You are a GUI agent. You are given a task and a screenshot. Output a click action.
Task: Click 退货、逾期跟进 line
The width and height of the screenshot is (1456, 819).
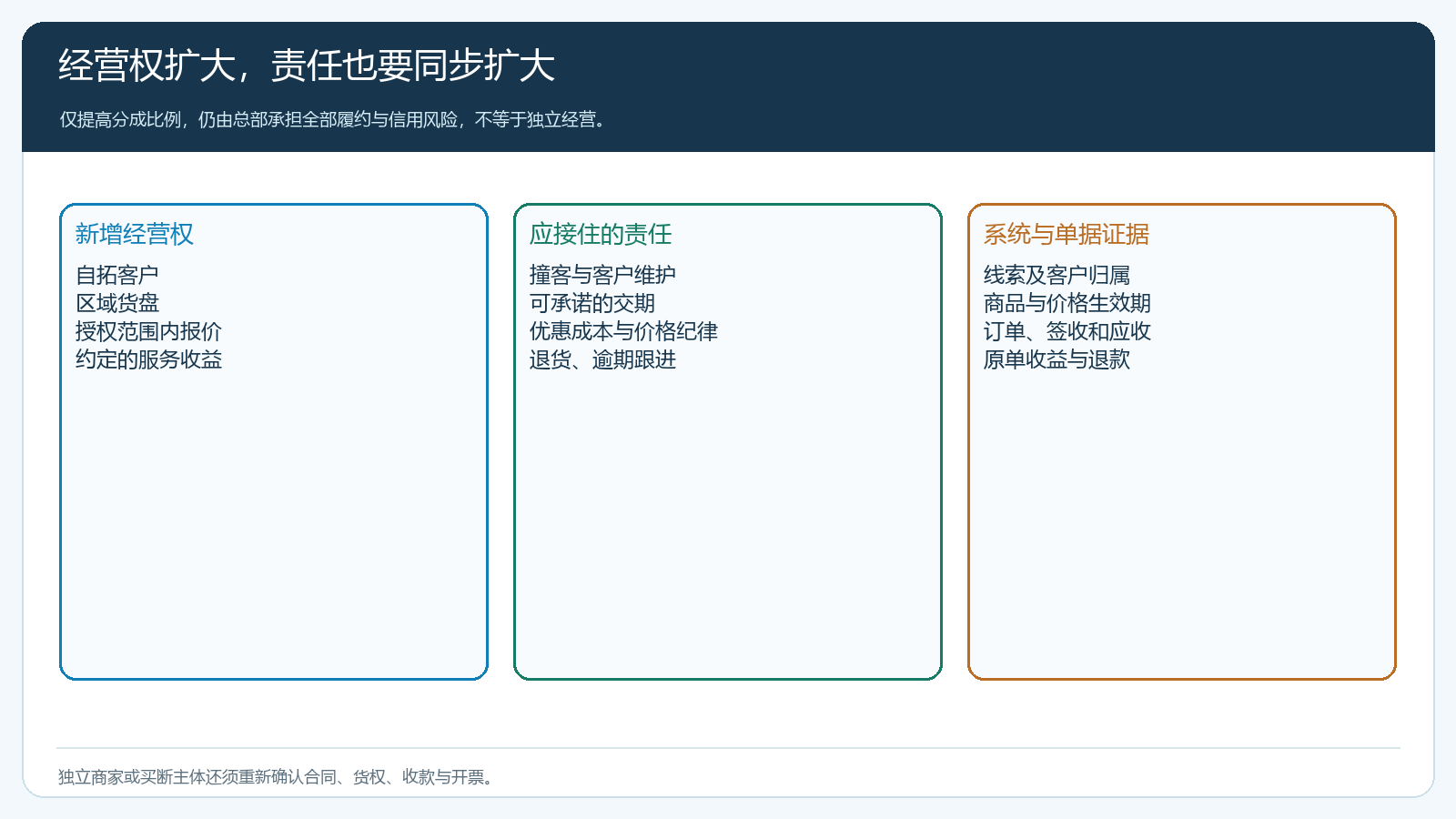(602, 359)
